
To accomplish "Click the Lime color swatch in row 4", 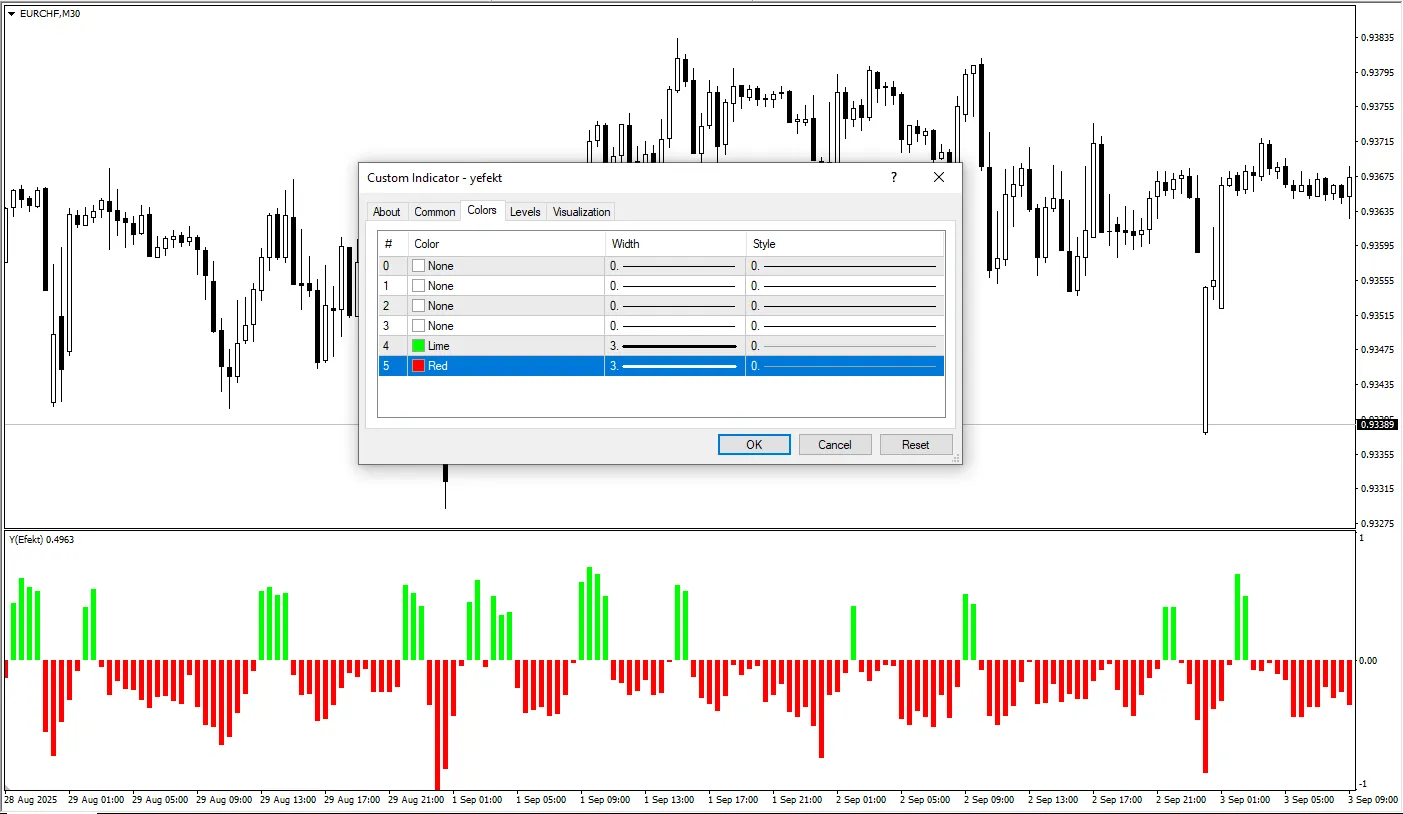I will coord(418,346).
